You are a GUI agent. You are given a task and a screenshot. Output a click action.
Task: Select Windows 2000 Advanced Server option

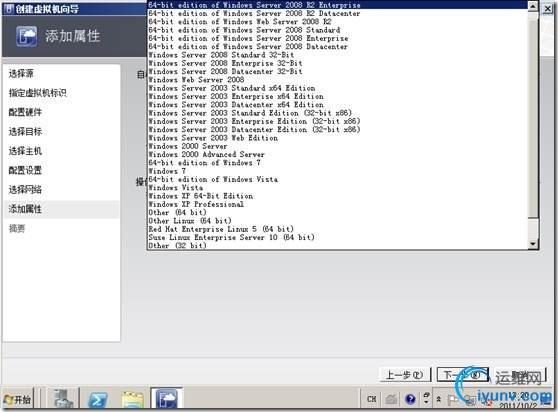[337, 154]
